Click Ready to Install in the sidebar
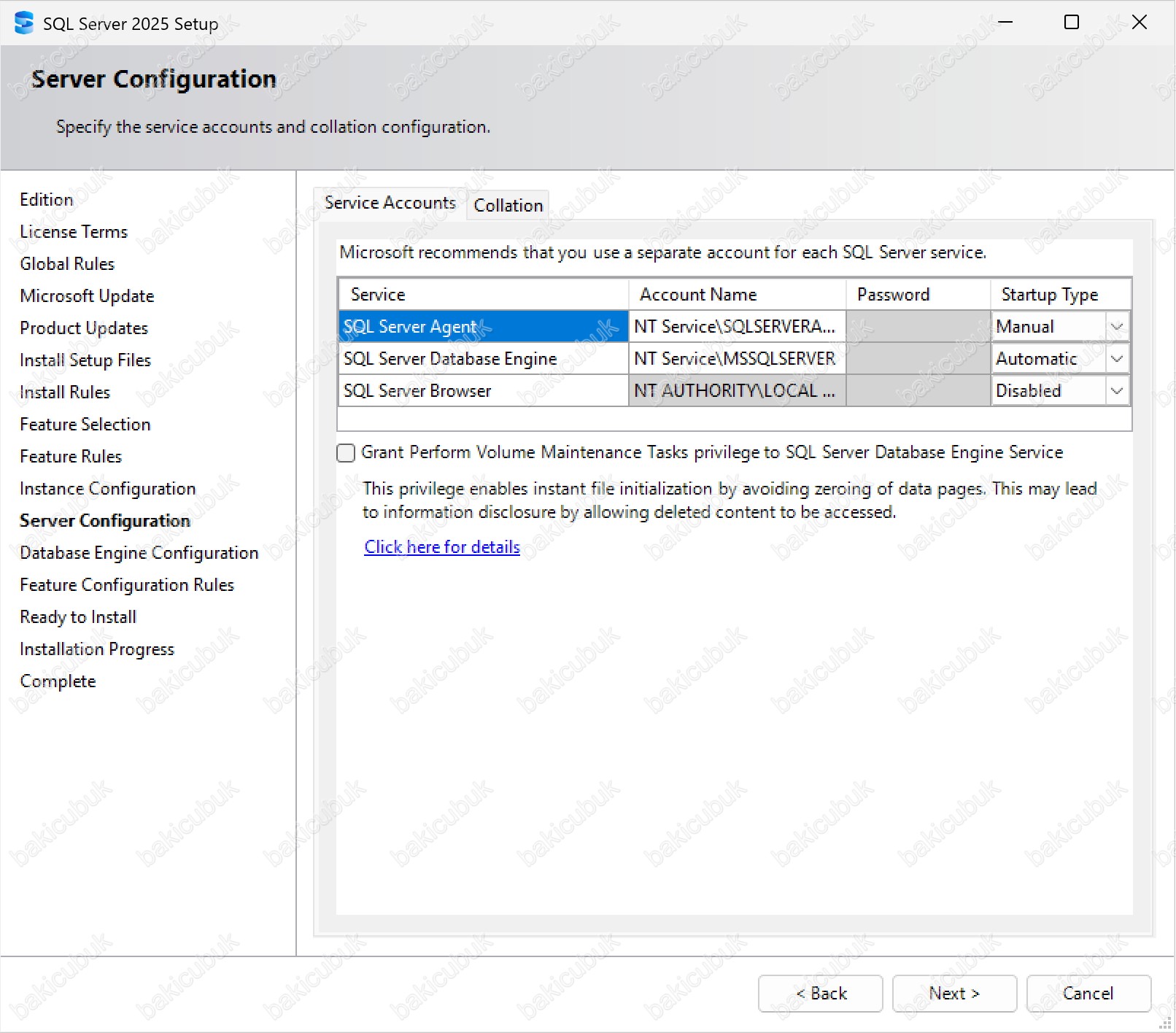 pos(78,617)
